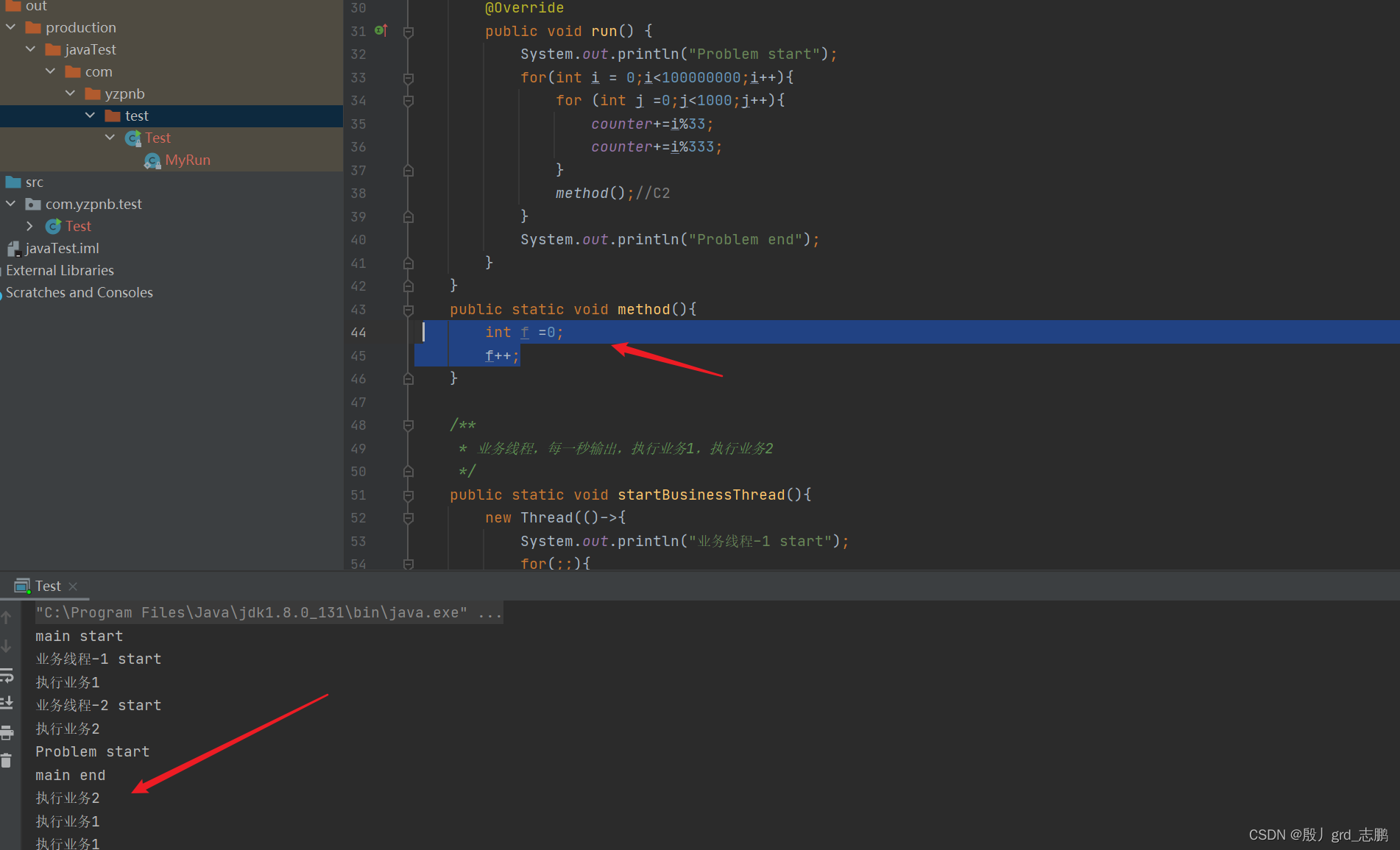Click line number 38 in the gutter
The height and width of the screenshot is (850, 1400).
[358, 194]
